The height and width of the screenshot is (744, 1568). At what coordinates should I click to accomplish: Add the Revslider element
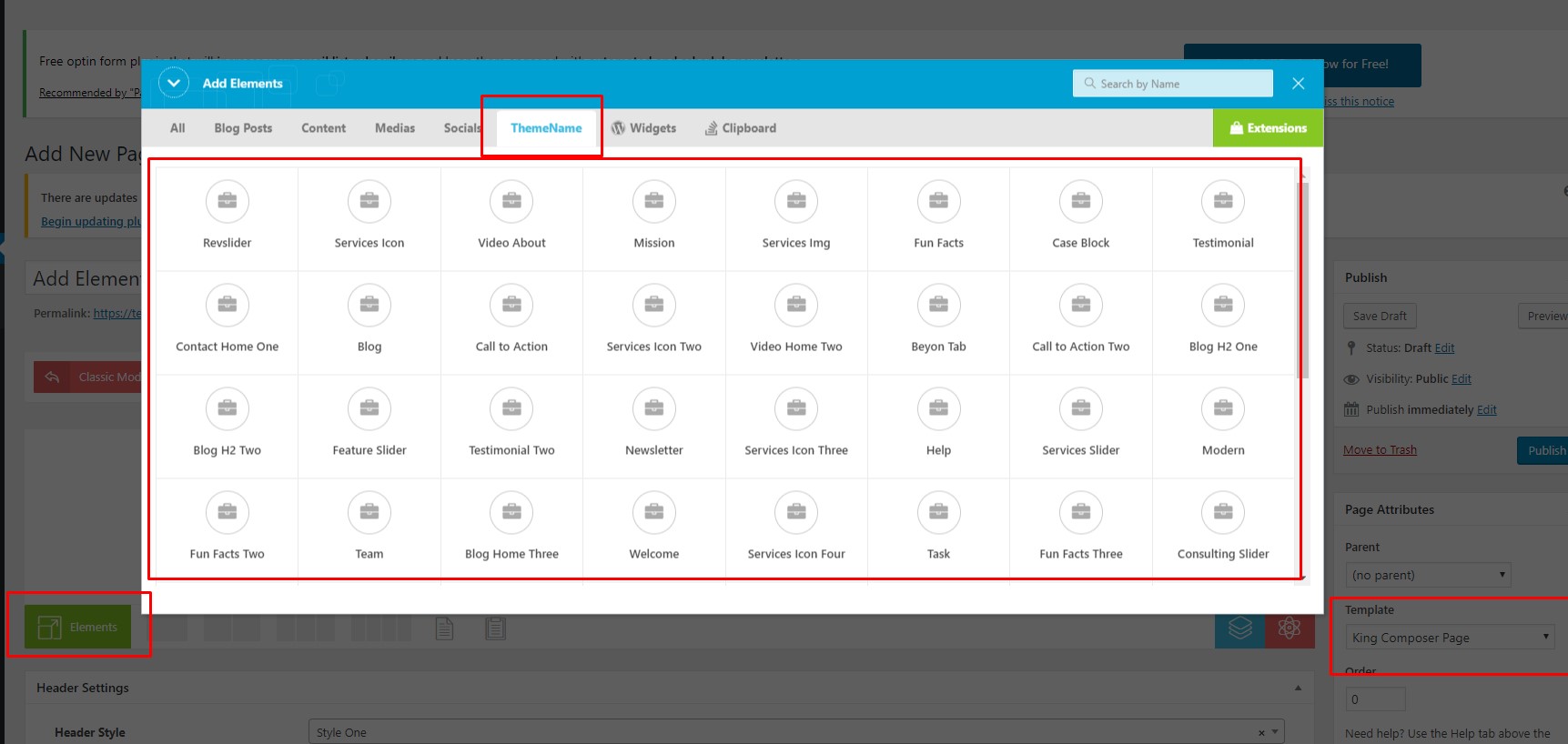[227, 218]
